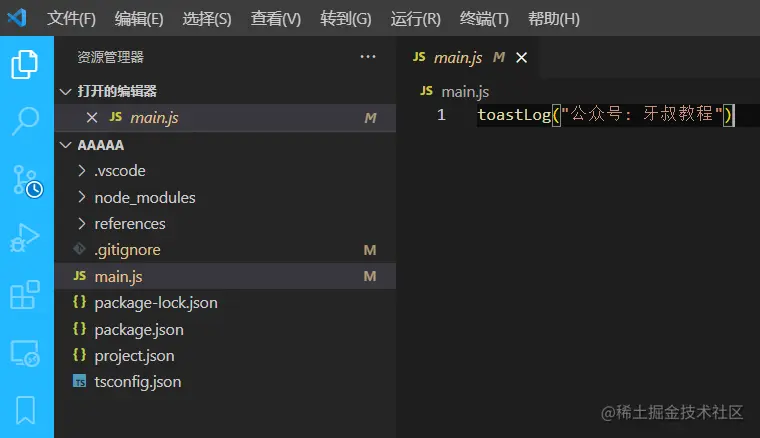Image resolution: width=760 pixels, height=438 pixels.
Task: Collapse the AAAAA folder section
Action: click(65, 145)
